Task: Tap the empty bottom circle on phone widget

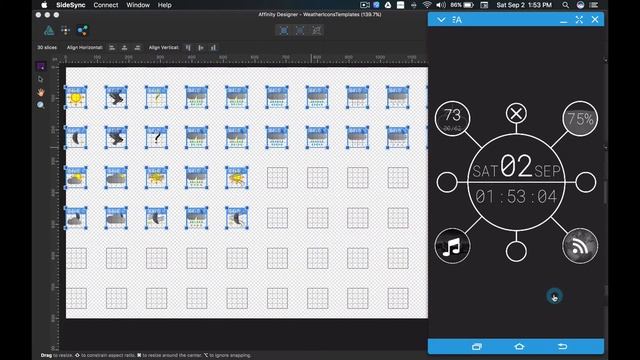Action: (516, 251)
